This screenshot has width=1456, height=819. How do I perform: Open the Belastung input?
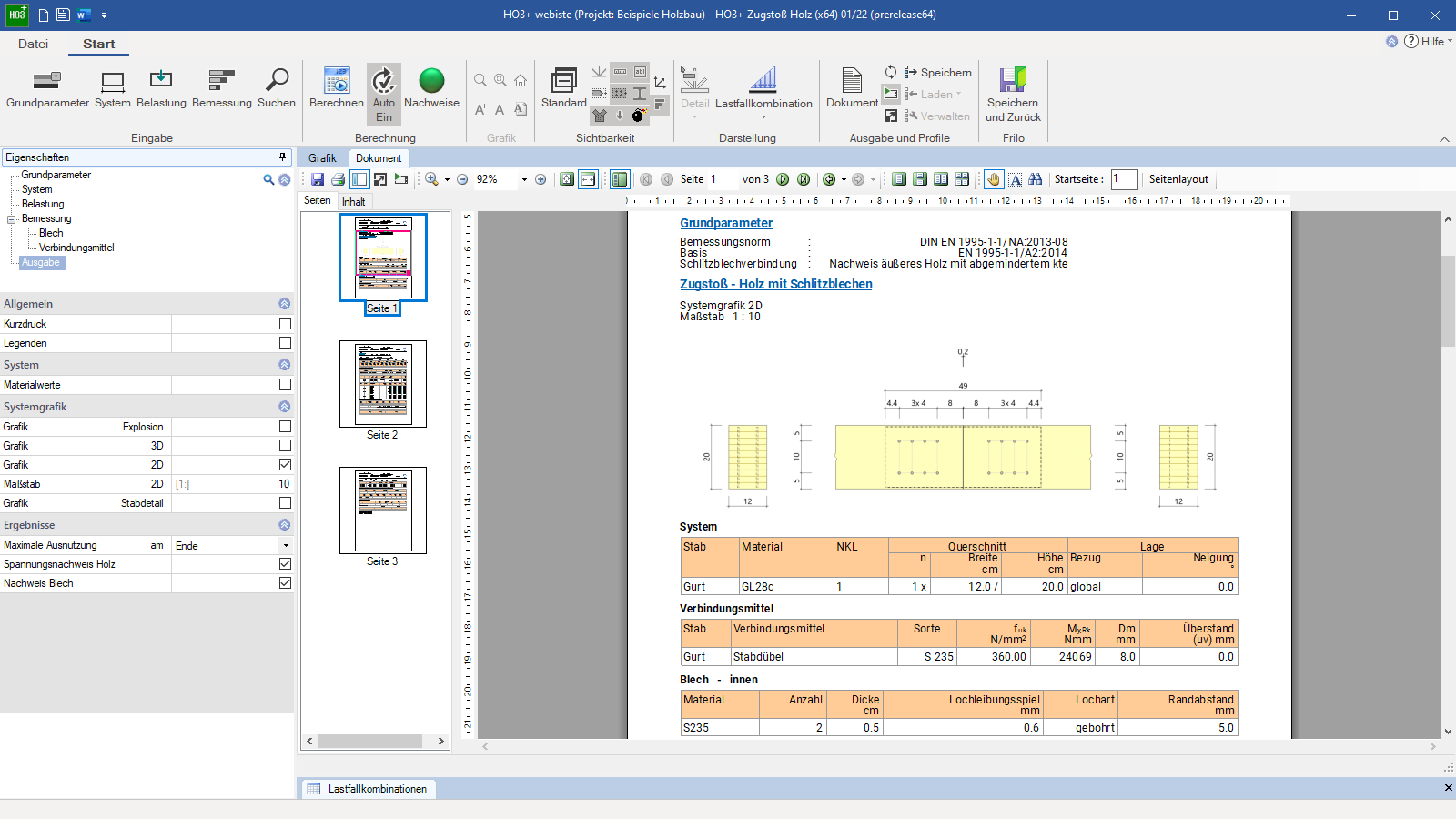[161, 89]
